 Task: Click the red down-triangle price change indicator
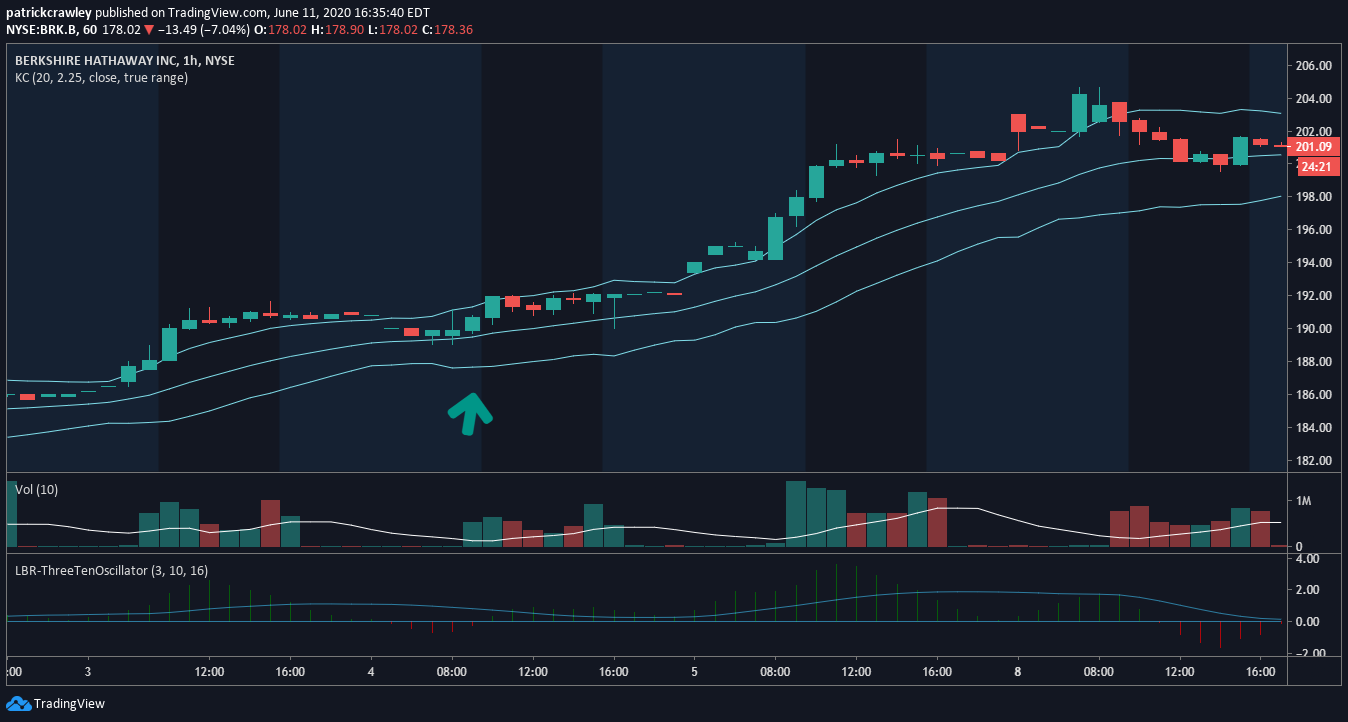point(149,30)
